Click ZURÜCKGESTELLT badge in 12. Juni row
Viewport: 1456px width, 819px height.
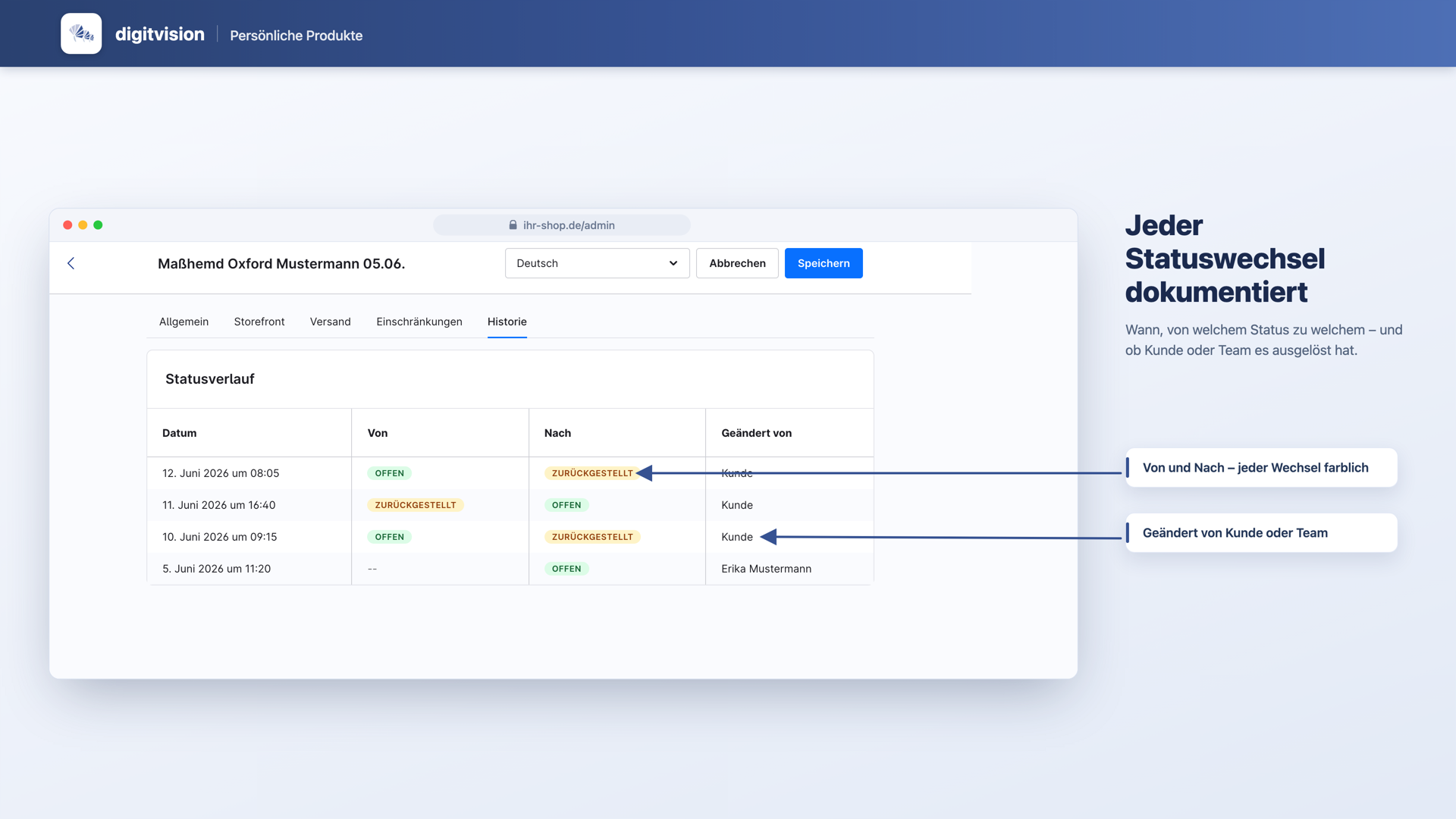[592, 473]
